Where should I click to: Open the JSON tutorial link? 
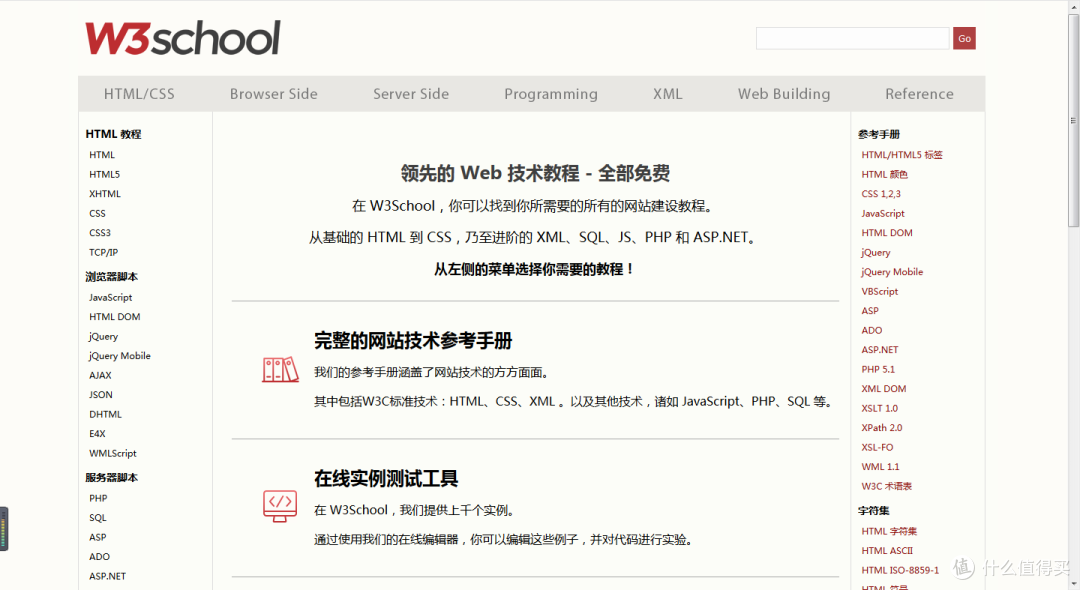[101, 395]
